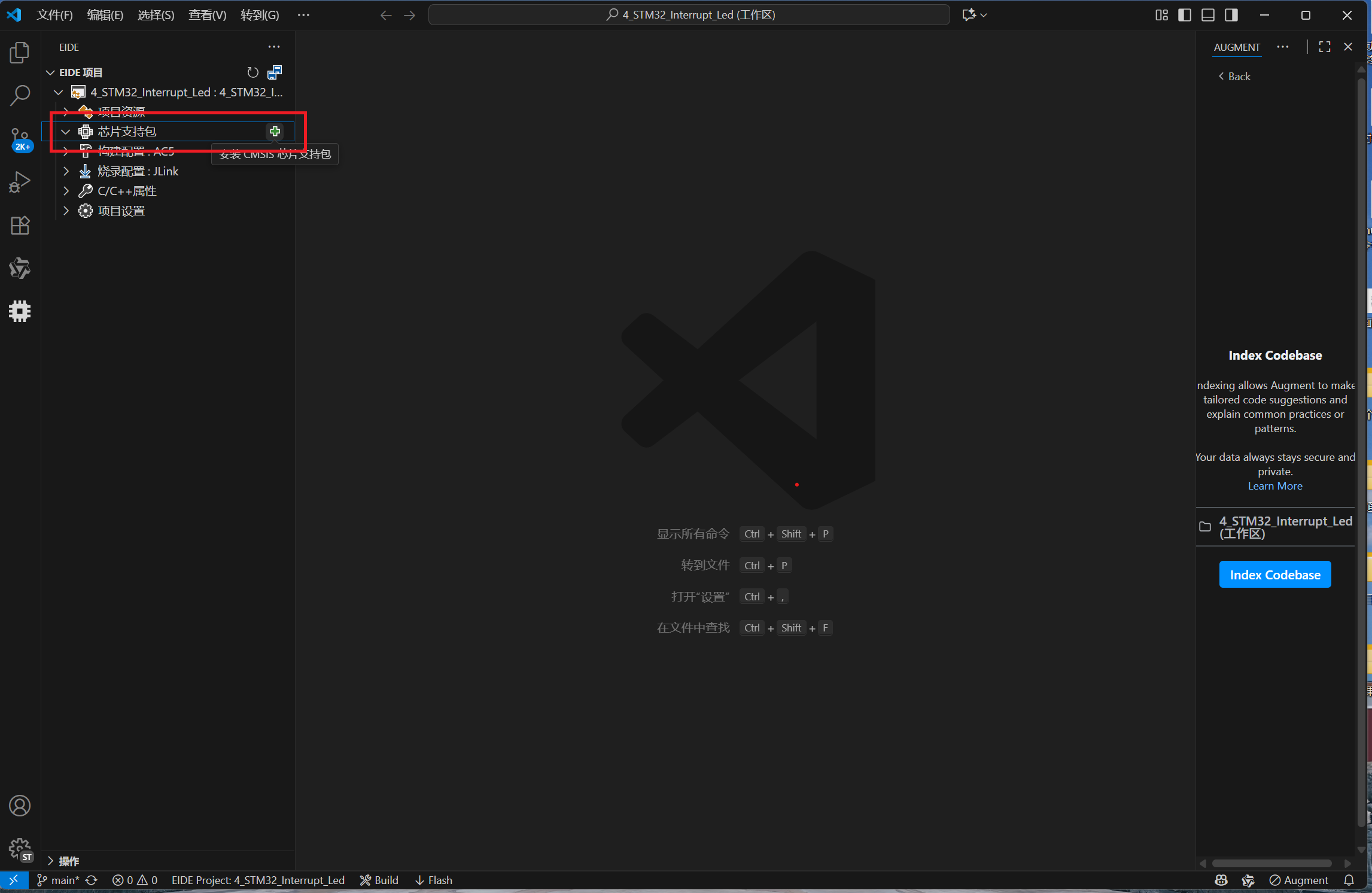Screen dimensions: 1372x893
Task: Expand the C/C++属性 tree node
Action: (x=66, y=191)
